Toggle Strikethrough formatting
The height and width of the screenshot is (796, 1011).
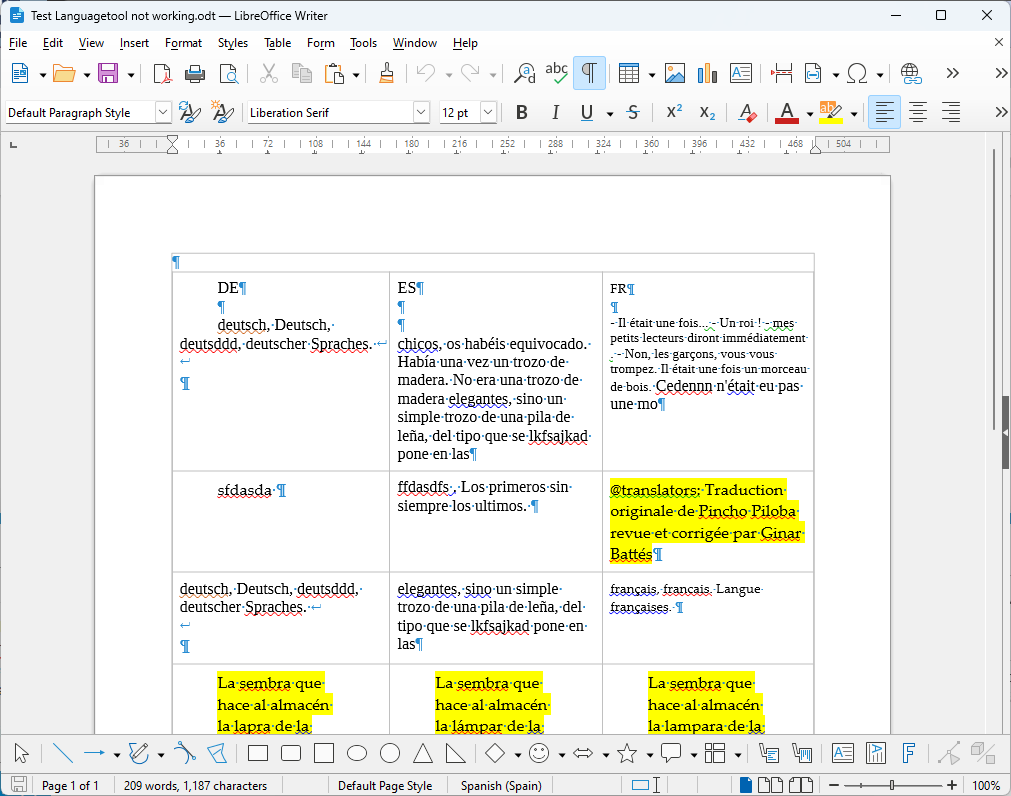tap(633, 113)
